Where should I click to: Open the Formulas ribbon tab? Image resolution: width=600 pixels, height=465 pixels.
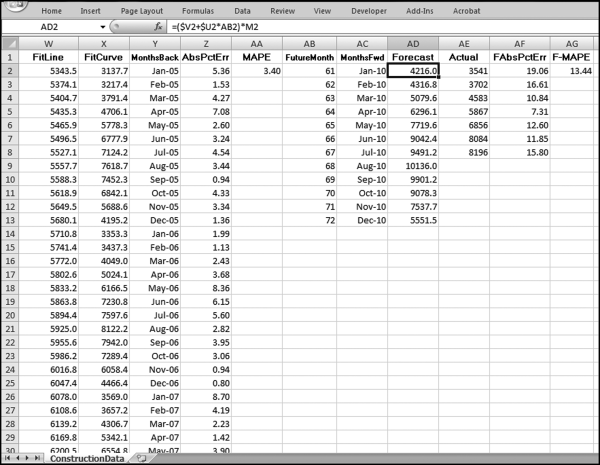click(x=198, y=11)
